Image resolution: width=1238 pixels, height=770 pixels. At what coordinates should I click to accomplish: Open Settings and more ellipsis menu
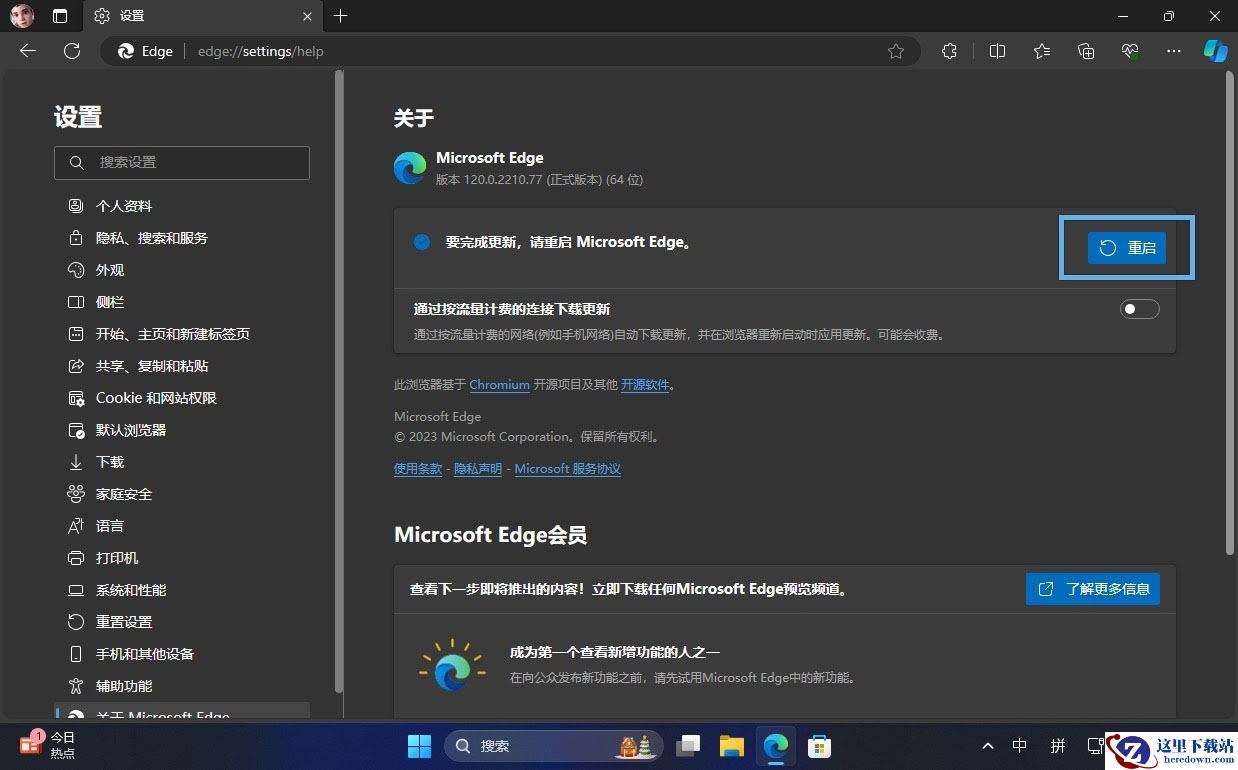click(x=1175, y=51)
